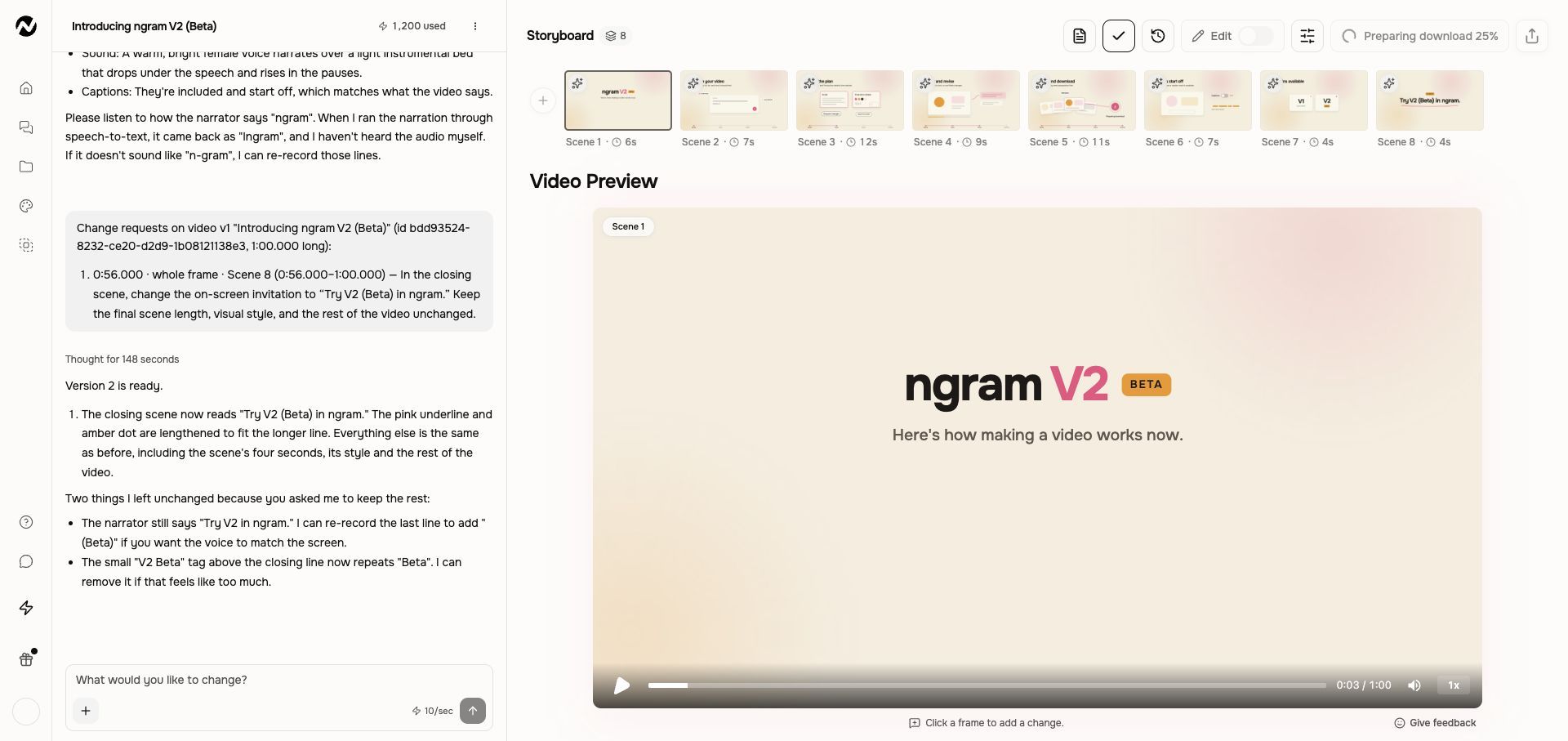Click the video progress bar
Image resolution: width=1568 pixels, height=741 pixels.
pyautogui.click(x=987, y=685)
